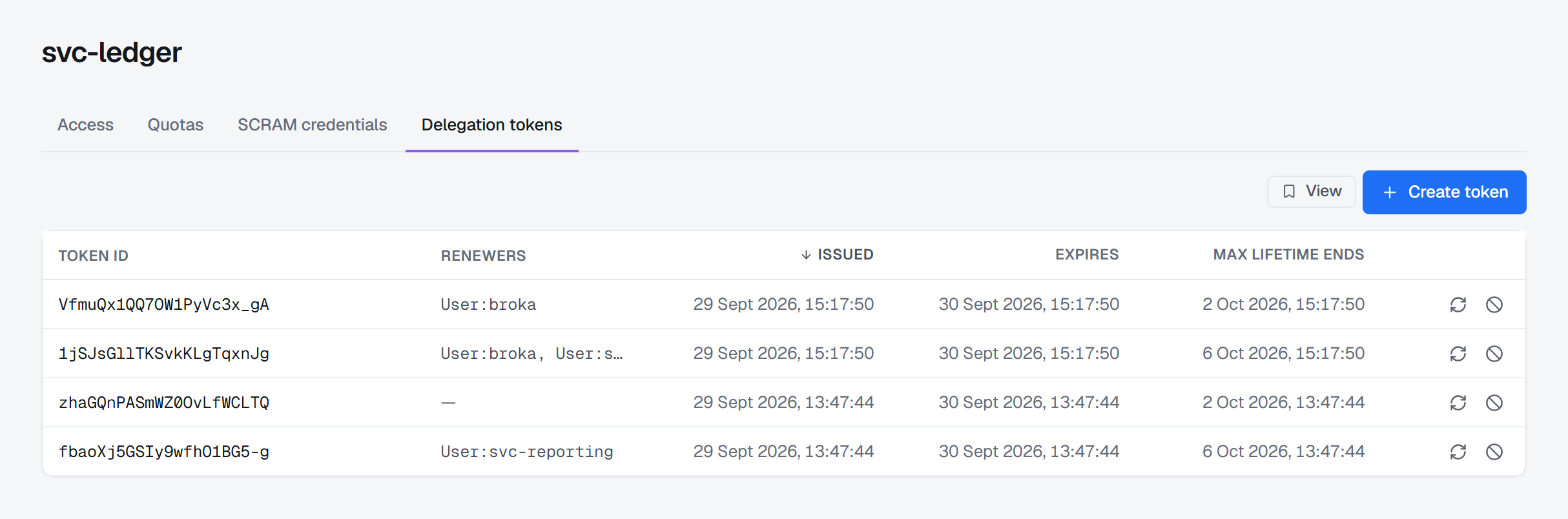This screenshot has width=1568, height=519.
Task: Click renewer User:svc-reporting
Action: click(527, 452)
